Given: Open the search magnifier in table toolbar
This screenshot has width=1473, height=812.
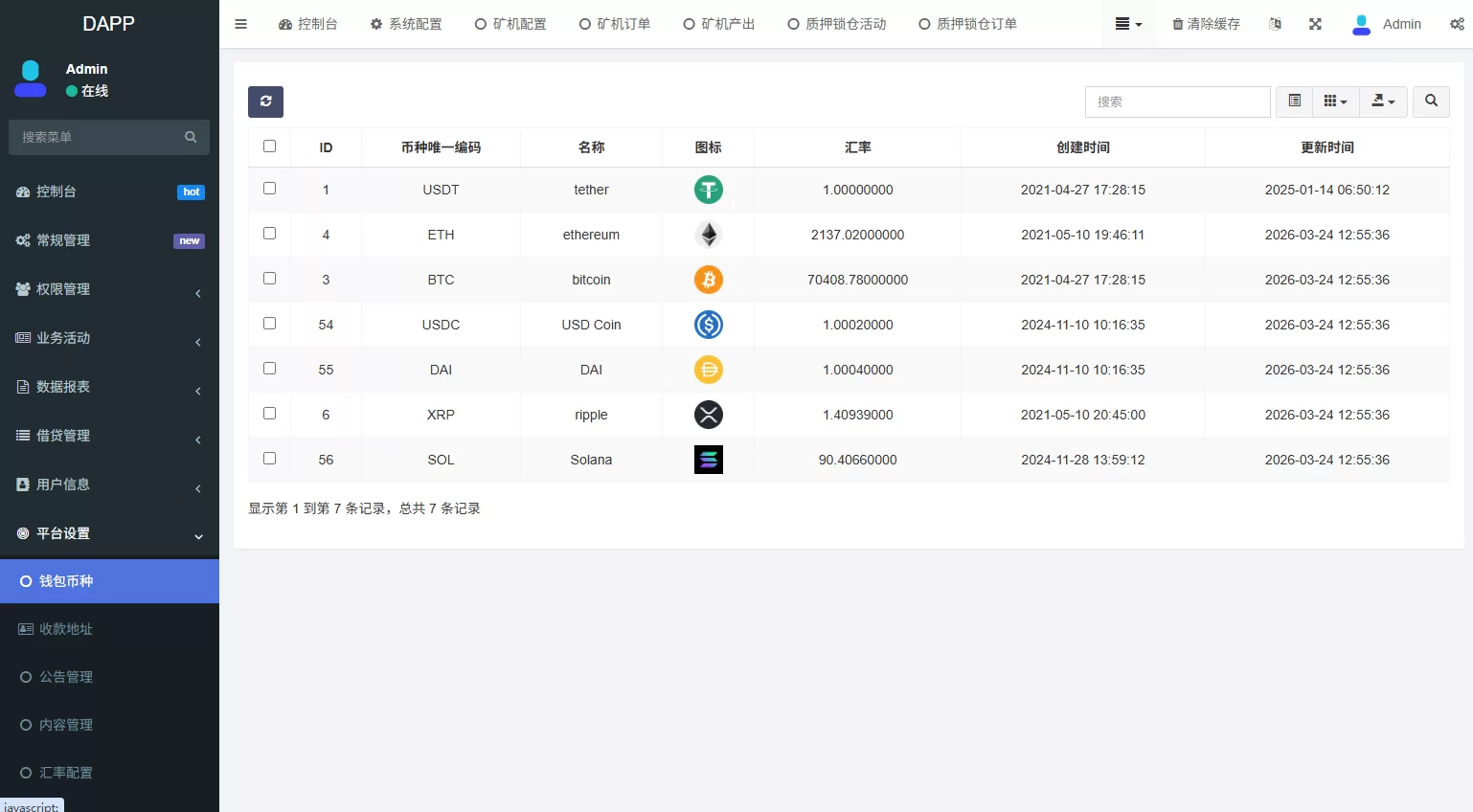Looking at the screenshot, I should (x=1431, y=101).
